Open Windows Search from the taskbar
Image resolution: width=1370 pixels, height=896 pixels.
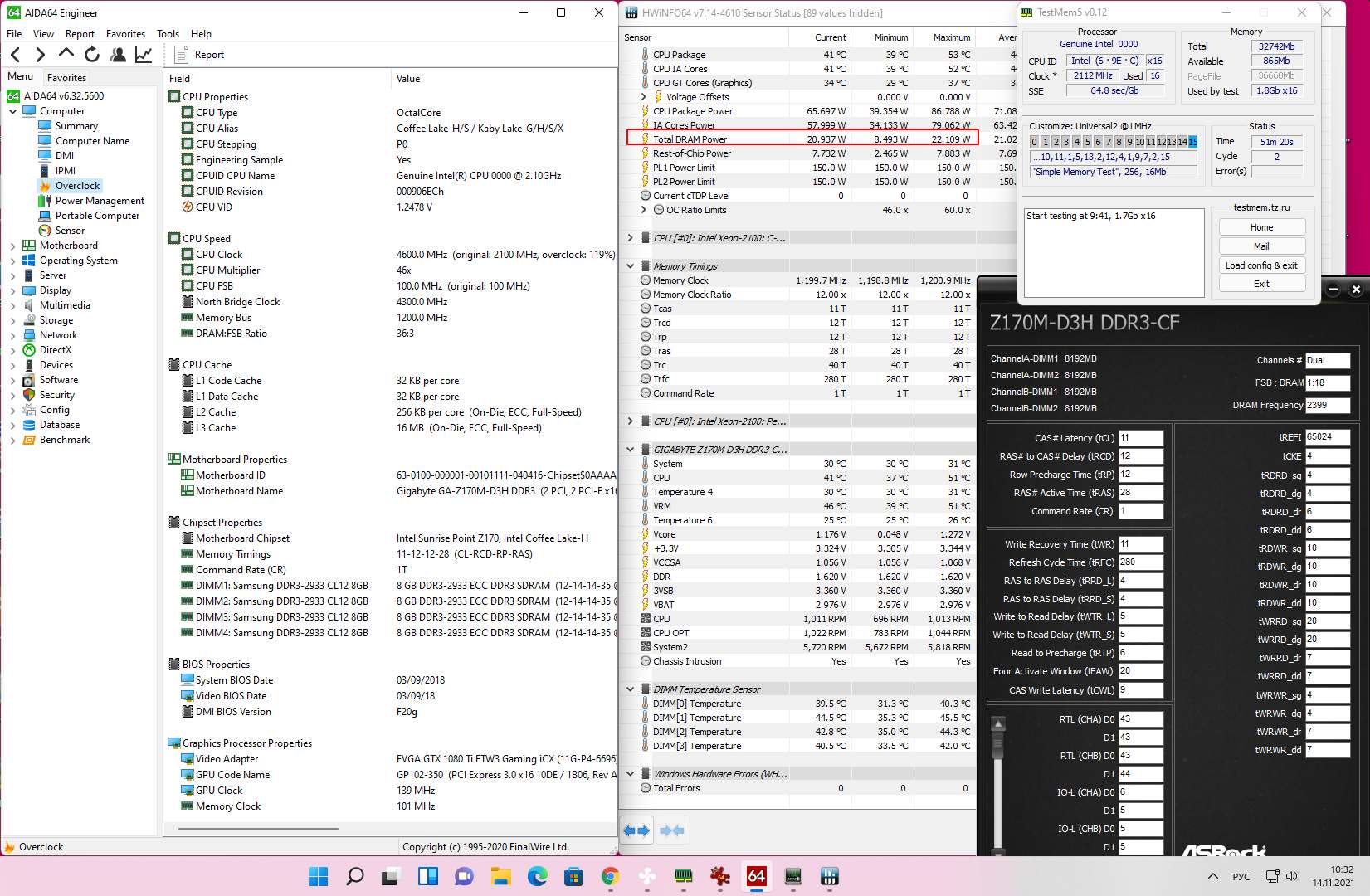pyautogui.click(x=354, y=876)
